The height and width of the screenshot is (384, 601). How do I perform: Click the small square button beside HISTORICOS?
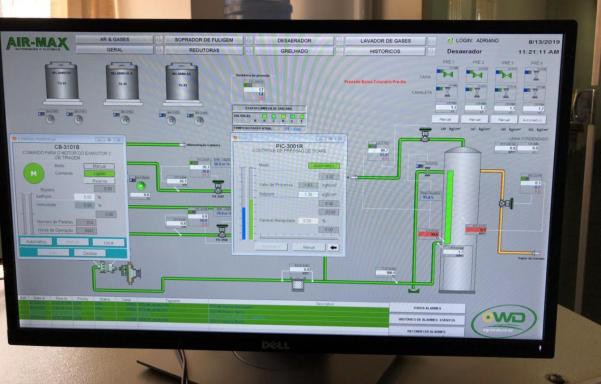431,51
